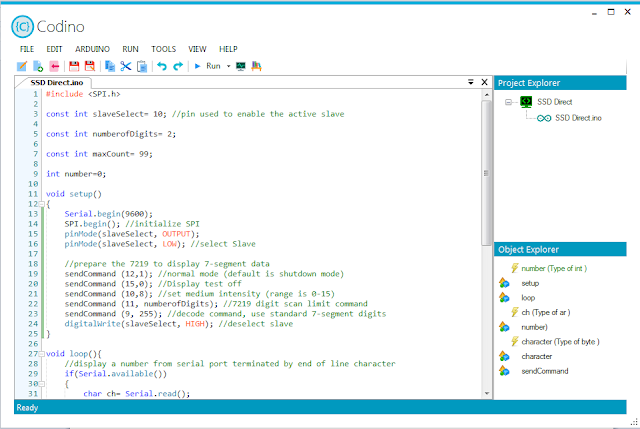Close the SSD Direct.ino editor tab

484,82
